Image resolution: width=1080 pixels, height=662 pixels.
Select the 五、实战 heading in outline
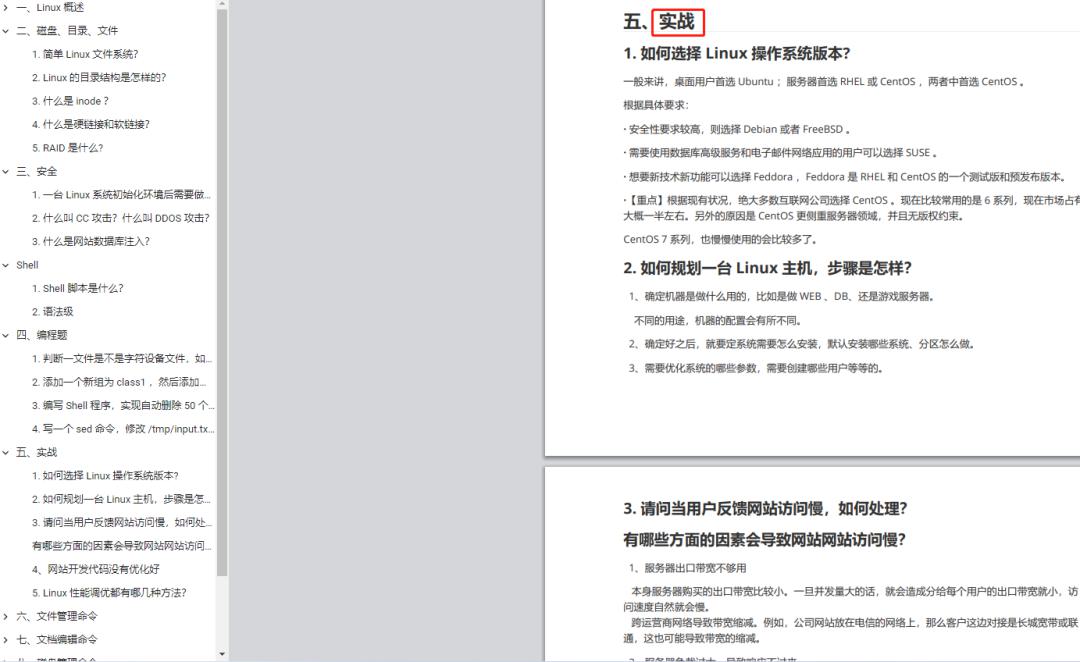coord(37,453)
